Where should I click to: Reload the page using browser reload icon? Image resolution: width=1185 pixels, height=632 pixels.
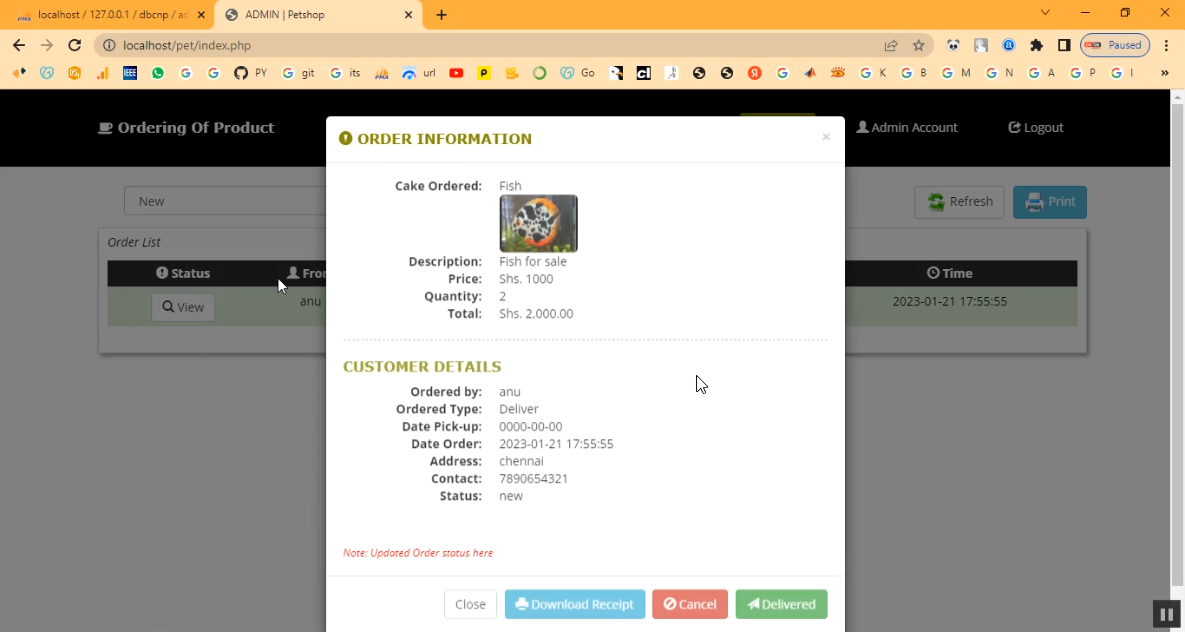(74, 45)
